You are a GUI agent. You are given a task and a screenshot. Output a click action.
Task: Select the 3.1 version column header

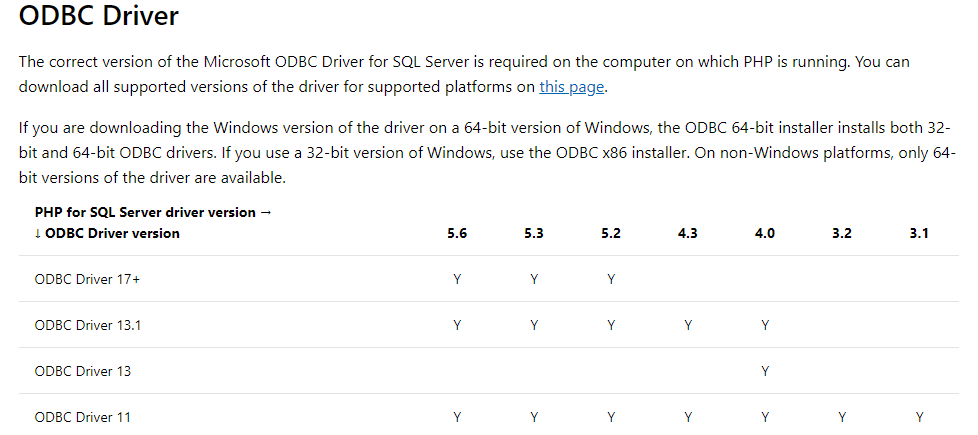pyautogui.click(x=919, y=234)
